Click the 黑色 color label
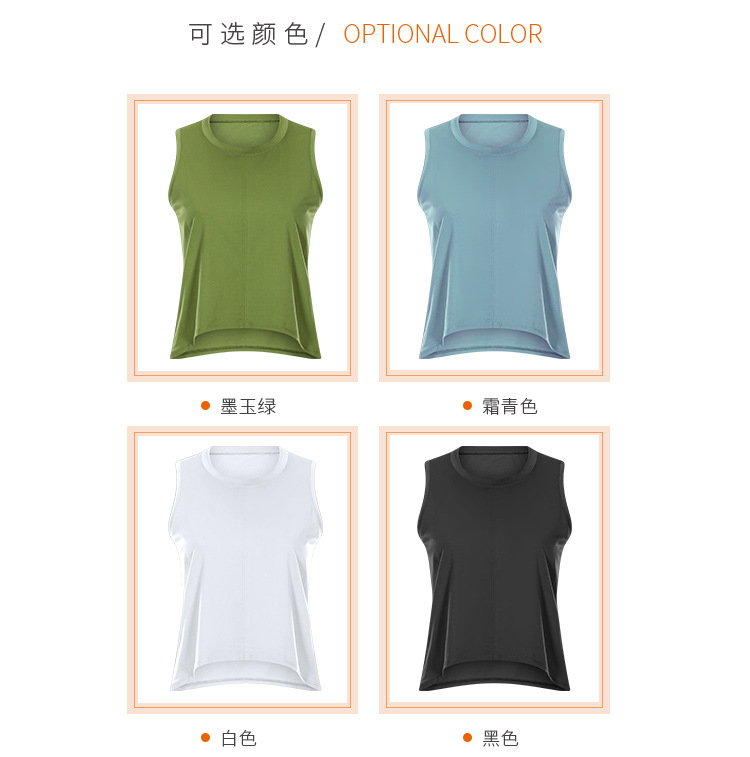 pyautogui.click(x=500, y=738)
